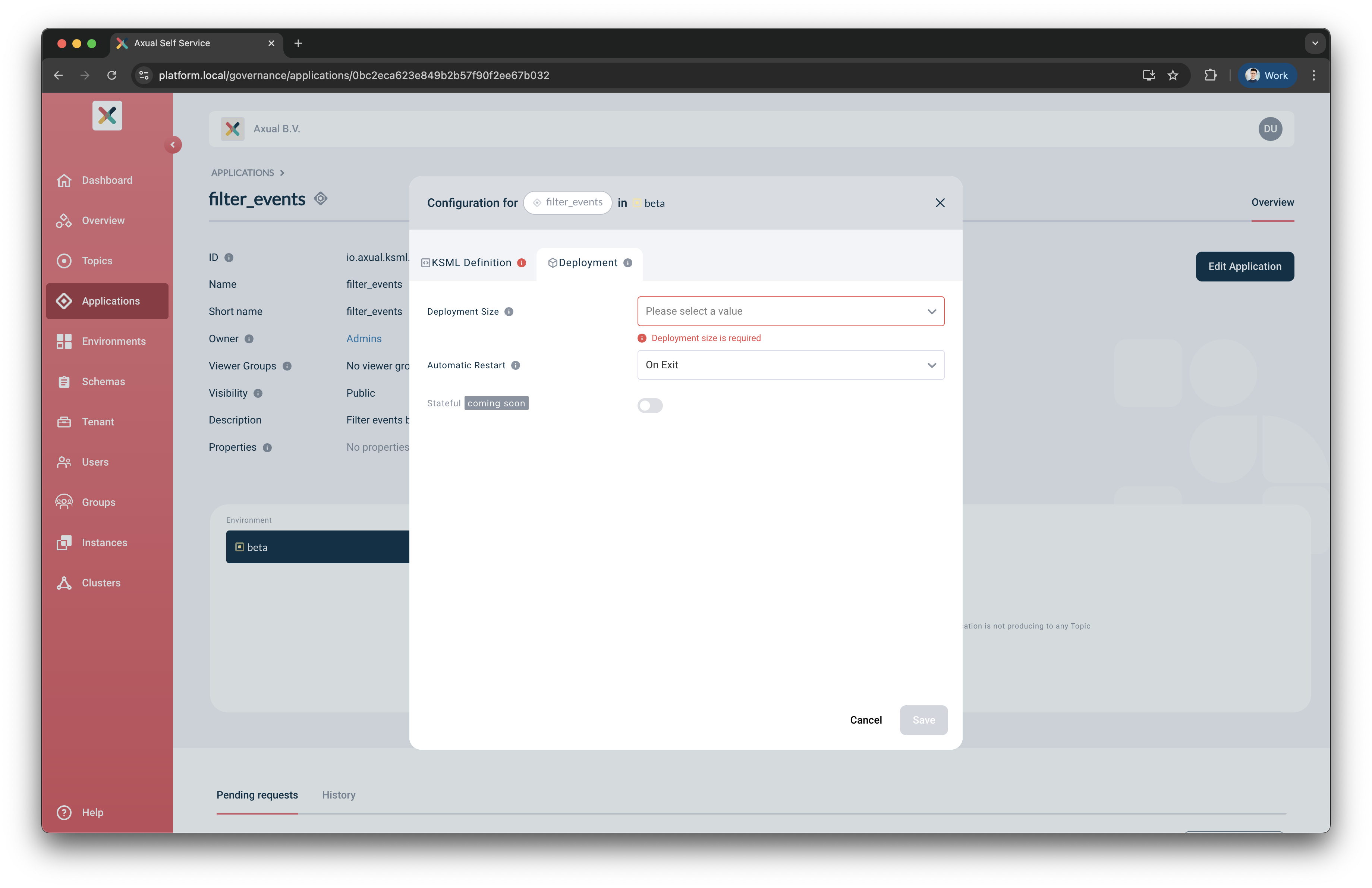Open Clusters from the sidebar
Image resolution: width=1372 pixels, height=888 pixels.
point(101,583)
